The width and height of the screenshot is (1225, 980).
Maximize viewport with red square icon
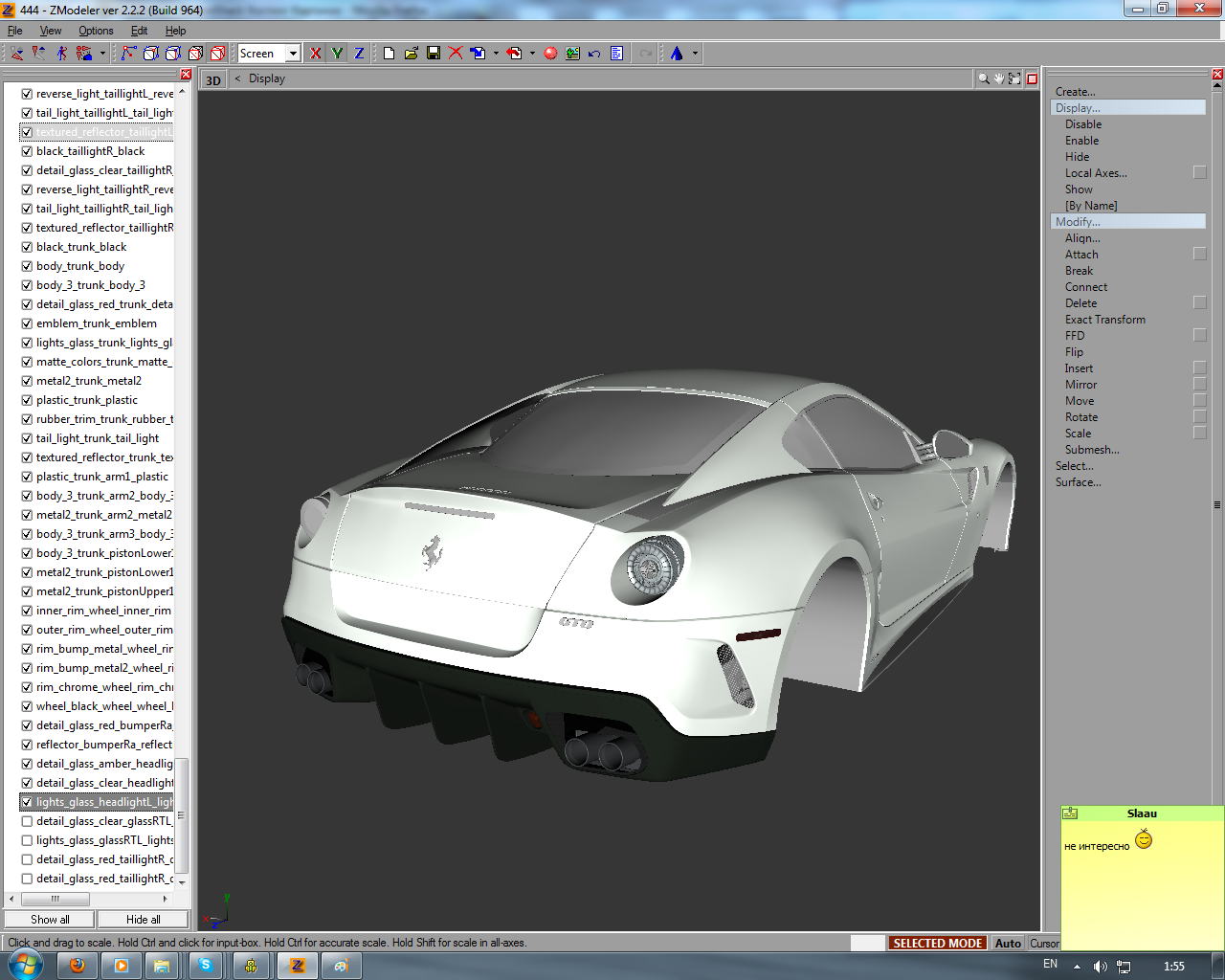(x=1032, y=78)
